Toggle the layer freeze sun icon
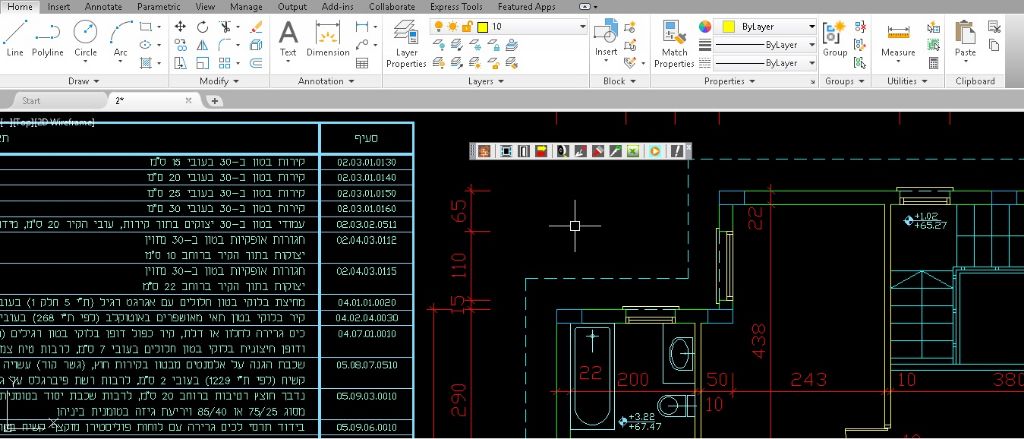1024x439 pixels. (x=452, y=27)
